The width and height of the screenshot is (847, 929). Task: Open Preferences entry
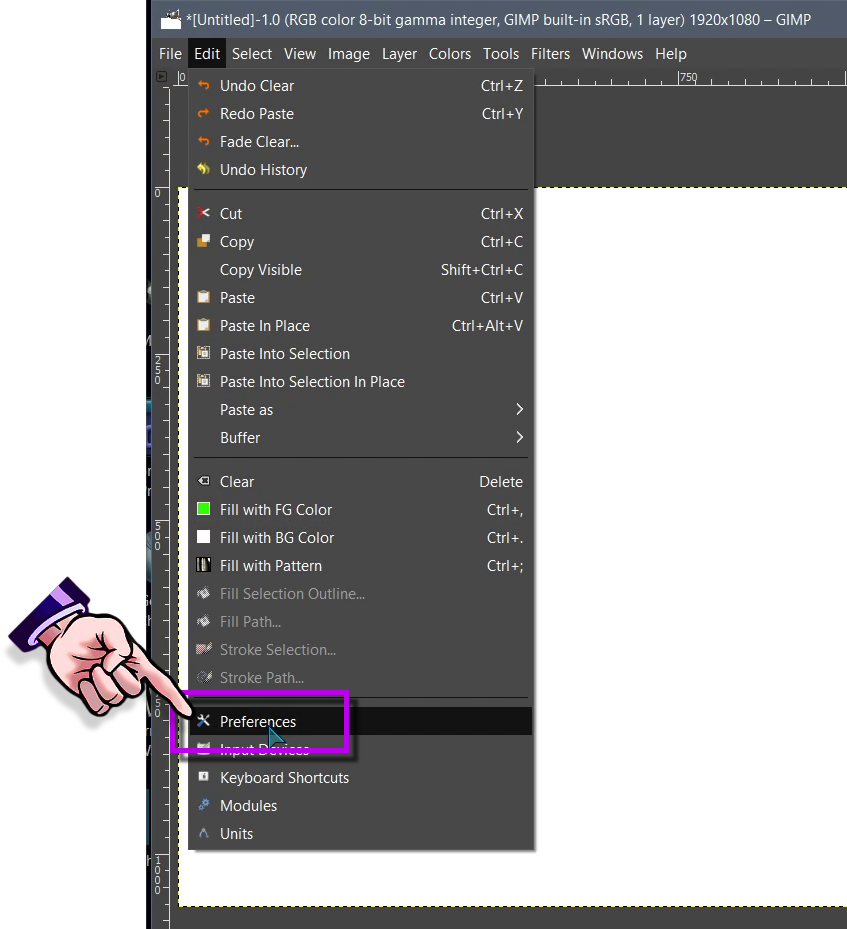(x=361, y=721)
